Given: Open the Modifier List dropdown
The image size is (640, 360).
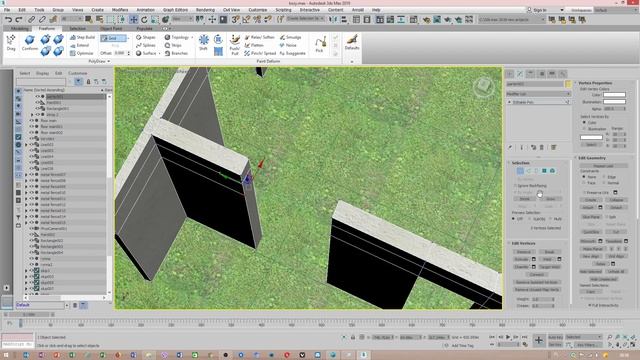Looking at the screenshot, I should (538, 94).
